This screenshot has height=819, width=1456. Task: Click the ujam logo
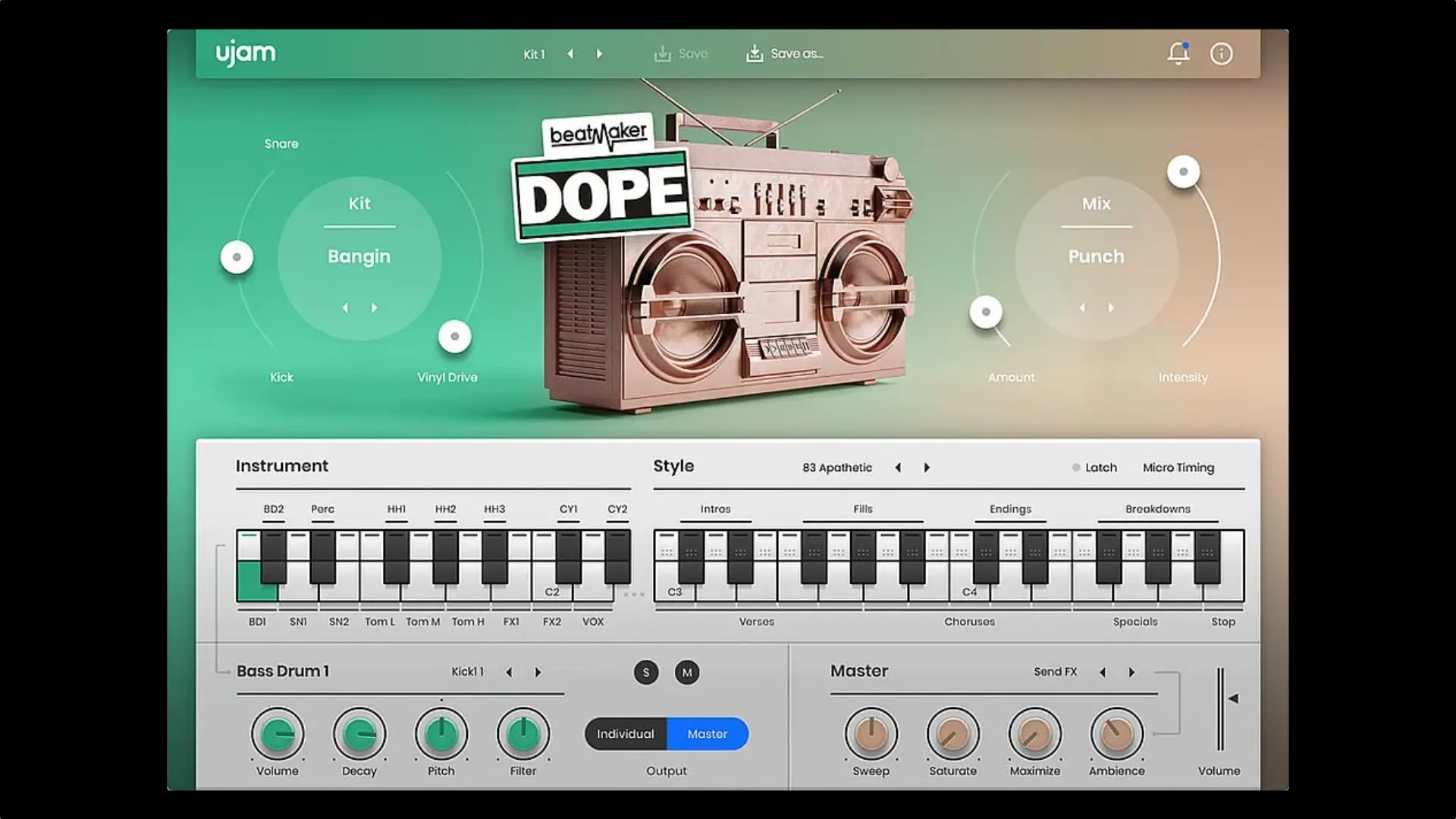(246, 53)
